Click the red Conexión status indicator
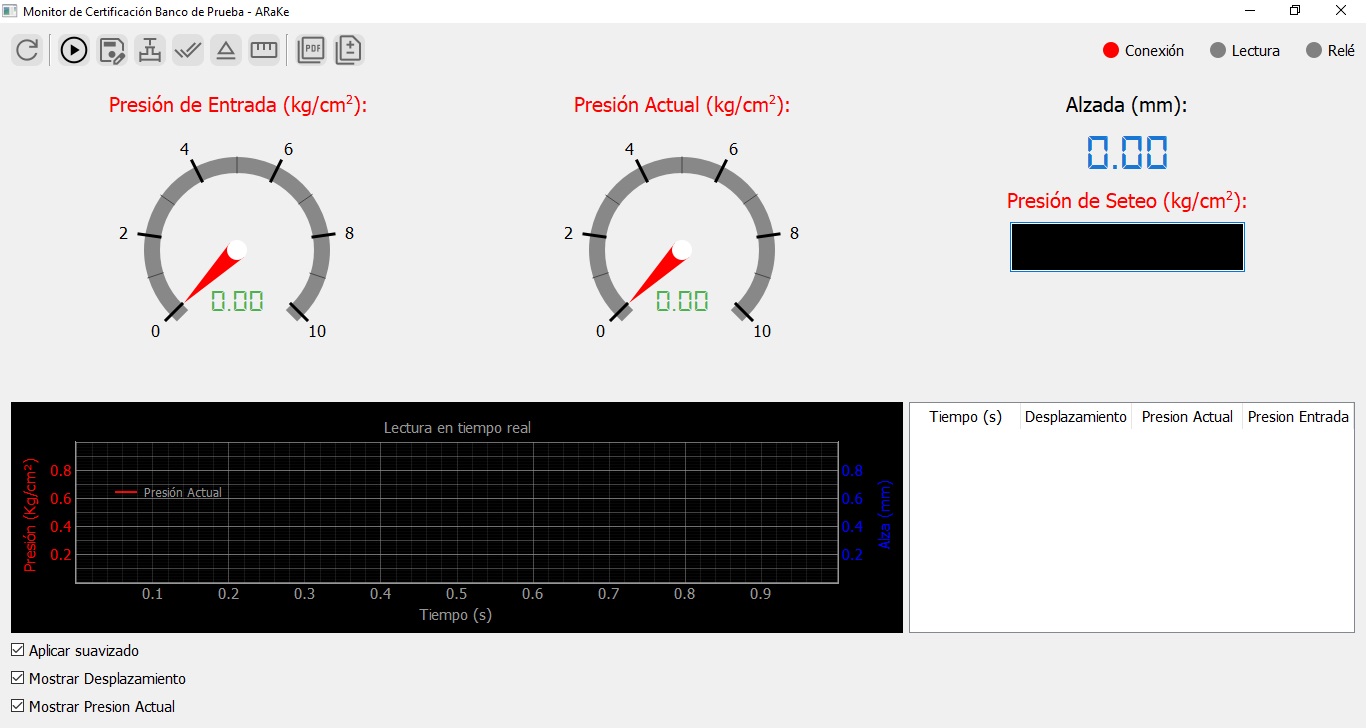Image resolution: width=1368 pixels, height=728 pixels. pyautogui.click(x=1110, y=51)
